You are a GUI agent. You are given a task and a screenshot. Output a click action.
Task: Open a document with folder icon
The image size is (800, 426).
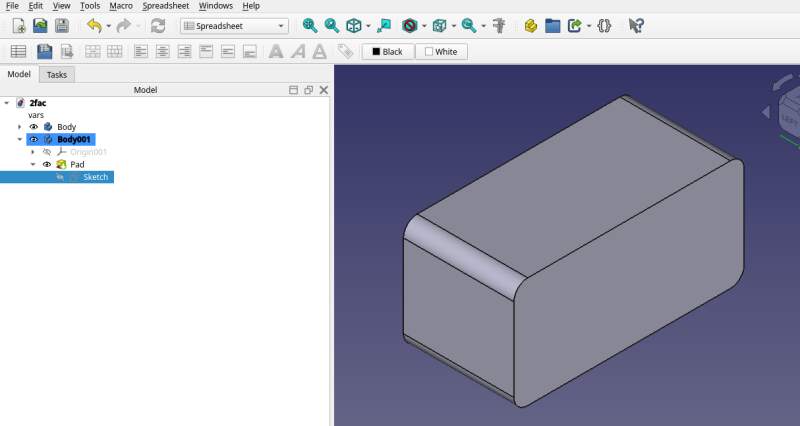point(40,26)
